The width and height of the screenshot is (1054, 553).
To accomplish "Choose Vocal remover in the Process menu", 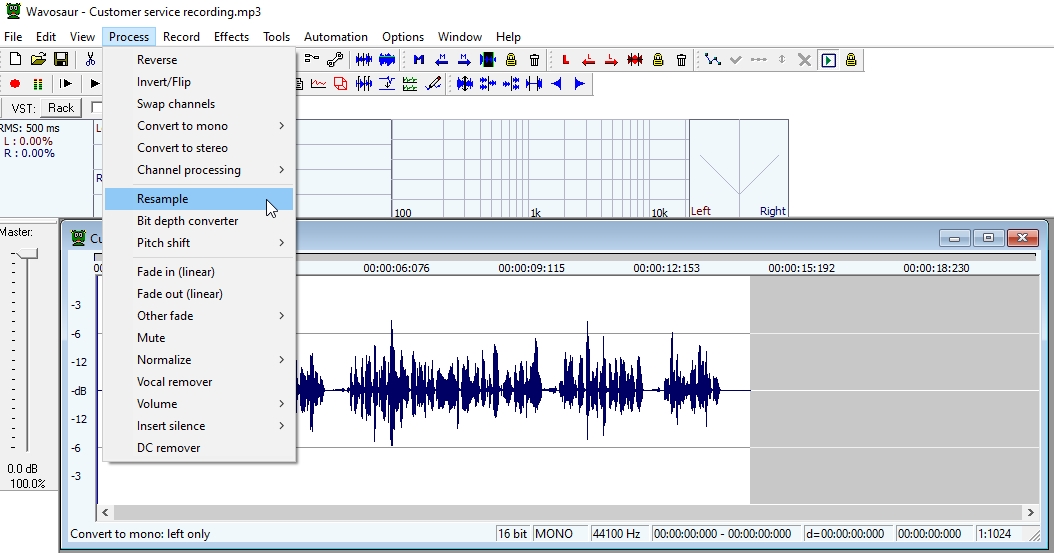I will point(174,382).
